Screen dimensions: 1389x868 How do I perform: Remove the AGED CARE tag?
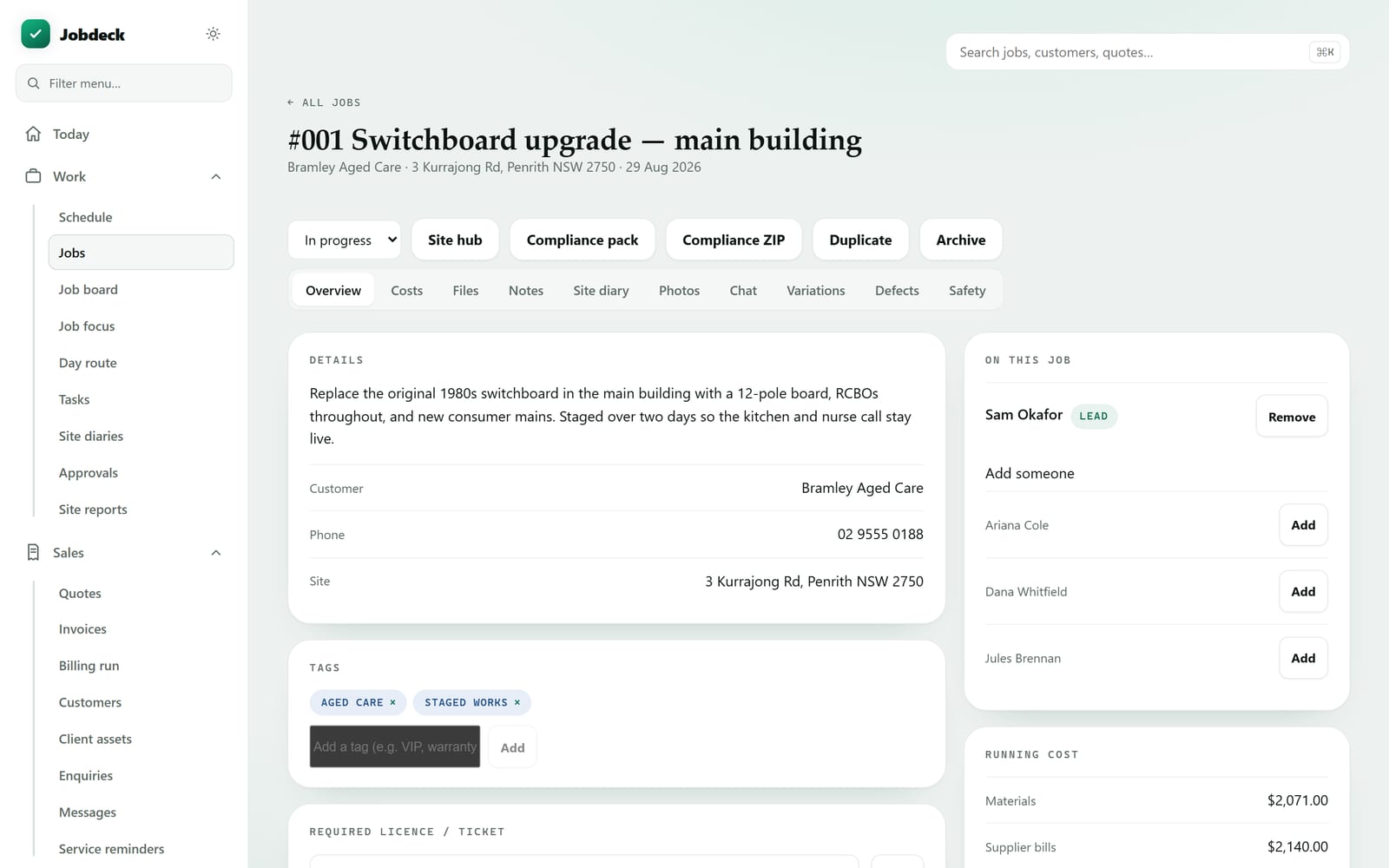pos(392,702)
